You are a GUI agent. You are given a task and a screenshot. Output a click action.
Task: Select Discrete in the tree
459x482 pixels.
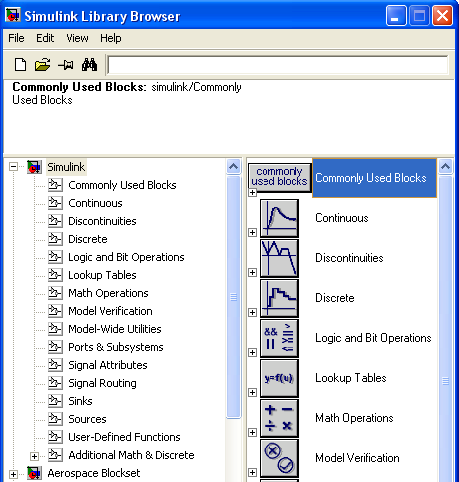point(88,239)
